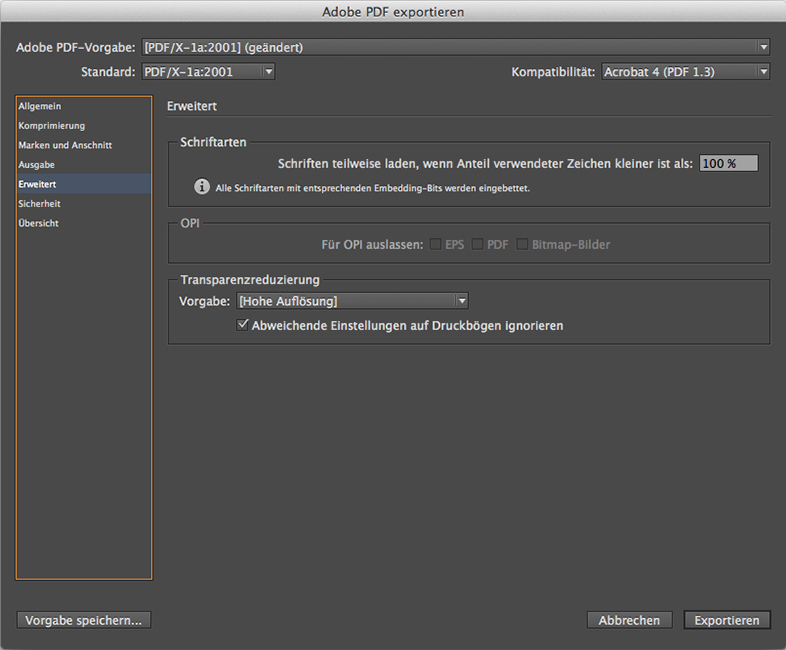Screen dimensions: 786x650
Task: Select Allgemein in the sidebar list
Action: pos(84,106)
